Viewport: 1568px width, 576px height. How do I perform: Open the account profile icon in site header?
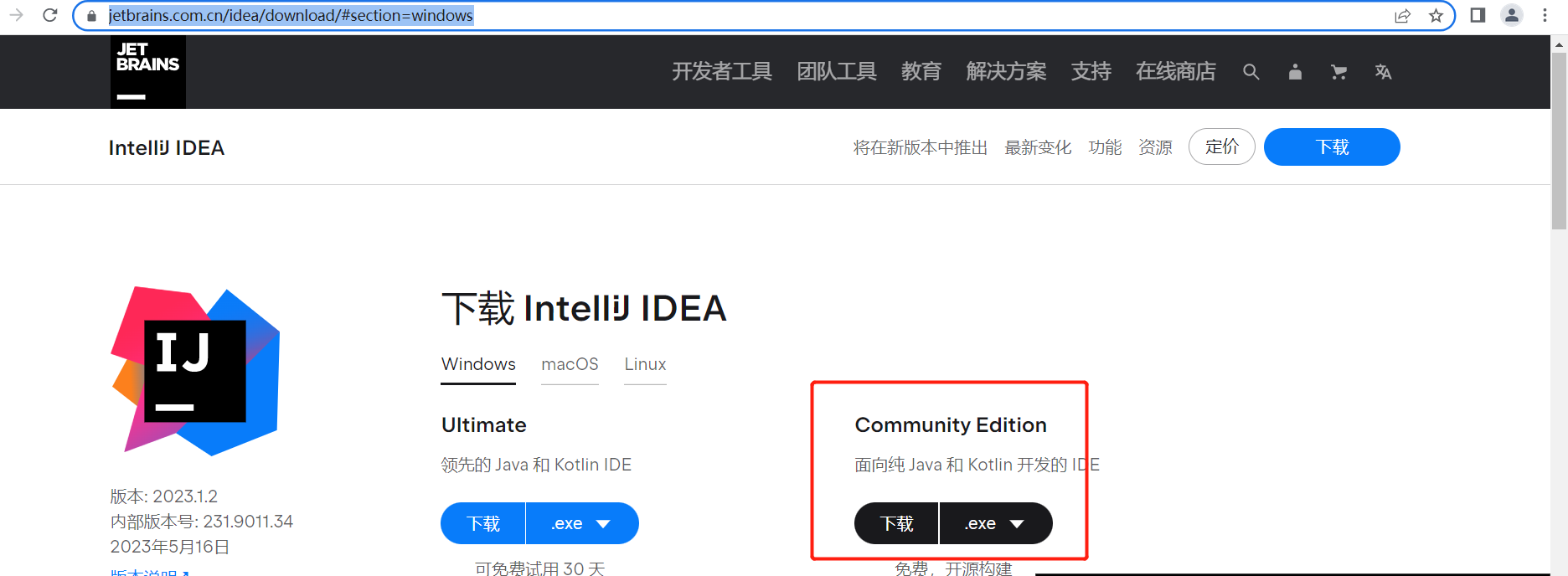coord(1295,72)
